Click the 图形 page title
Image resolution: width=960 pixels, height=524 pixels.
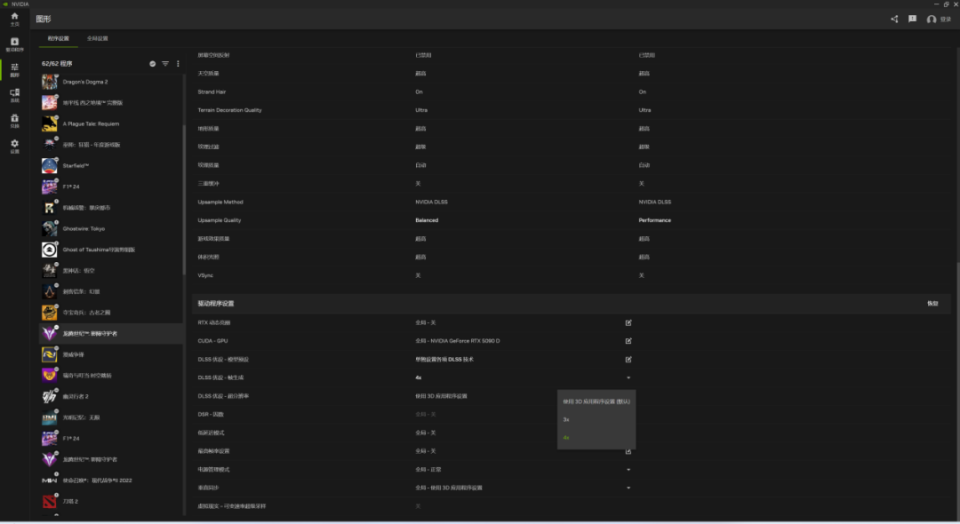pyautogui.click(x=43, y=19)
